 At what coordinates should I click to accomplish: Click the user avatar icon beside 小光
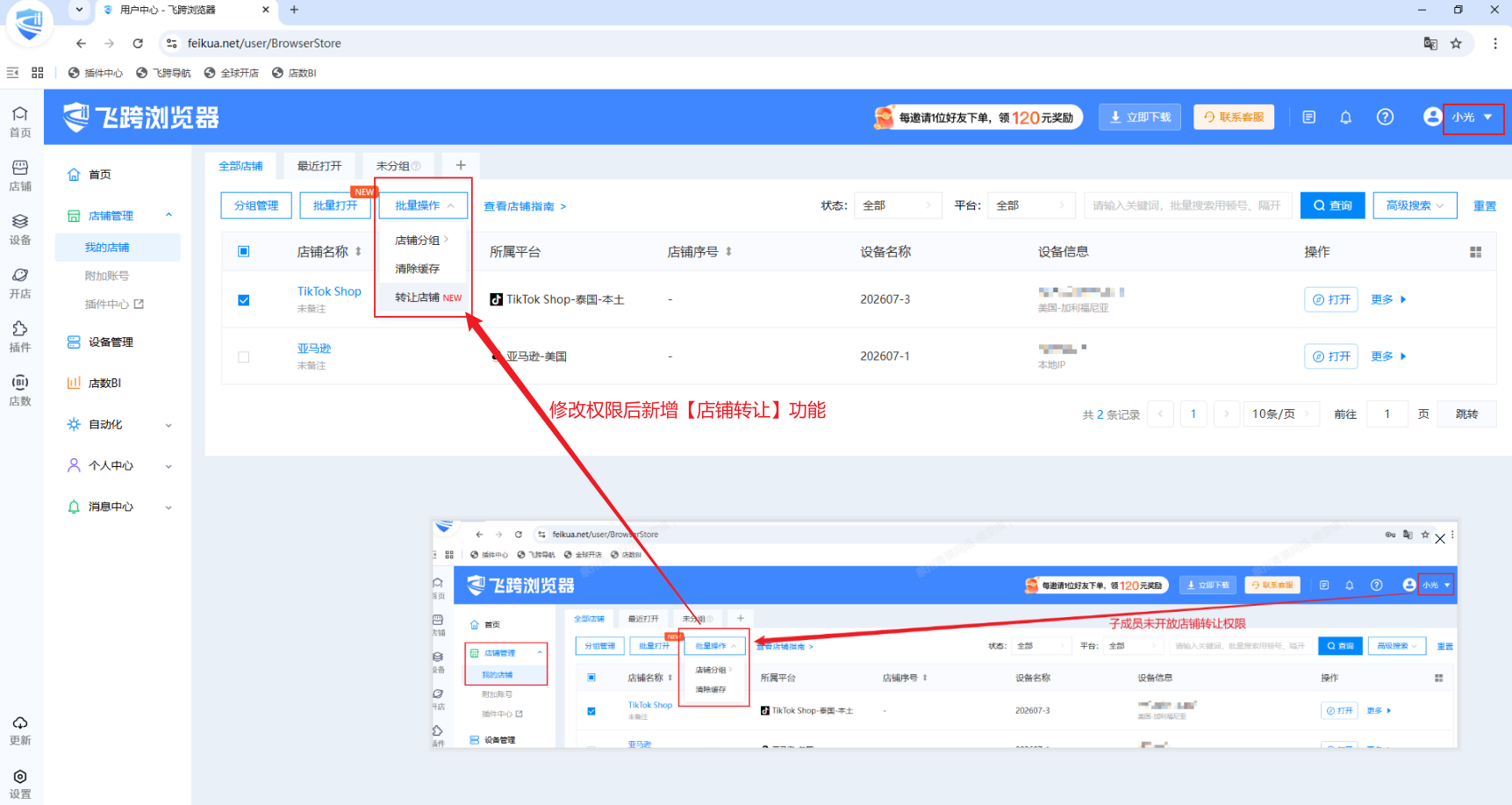point(1432,117)
